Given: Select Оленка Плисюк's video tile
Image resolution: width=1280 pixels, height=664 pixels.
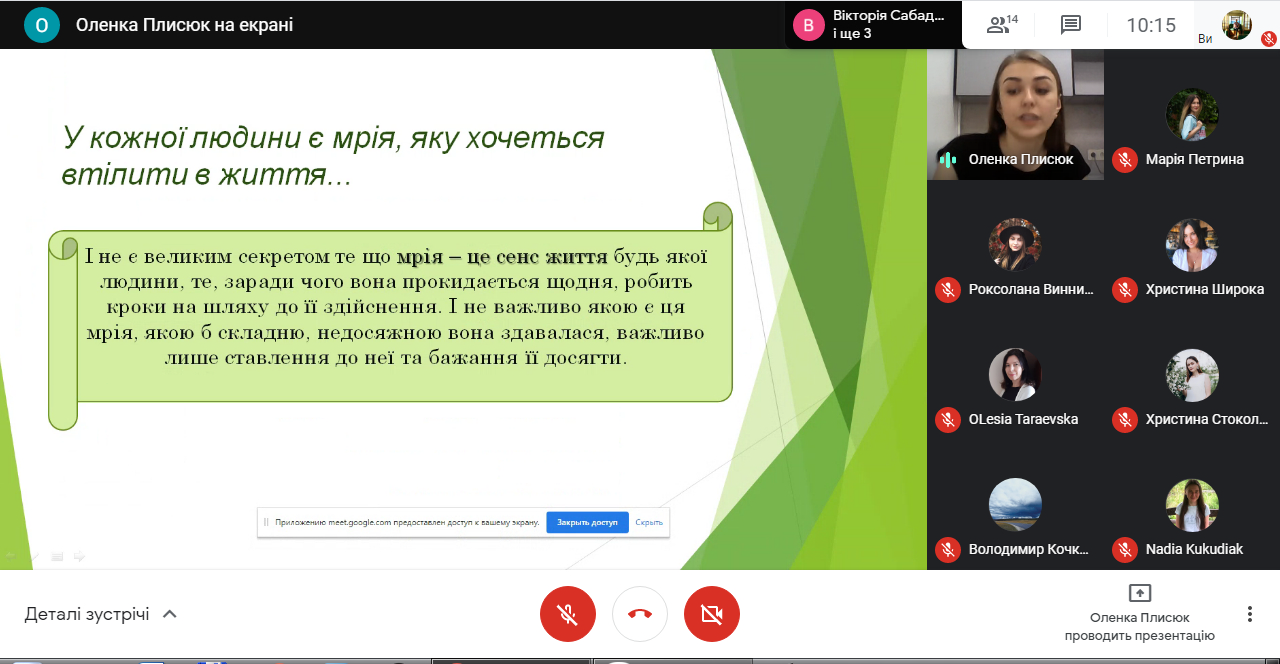Looking at the screenshot, I should click(1015, 115).
